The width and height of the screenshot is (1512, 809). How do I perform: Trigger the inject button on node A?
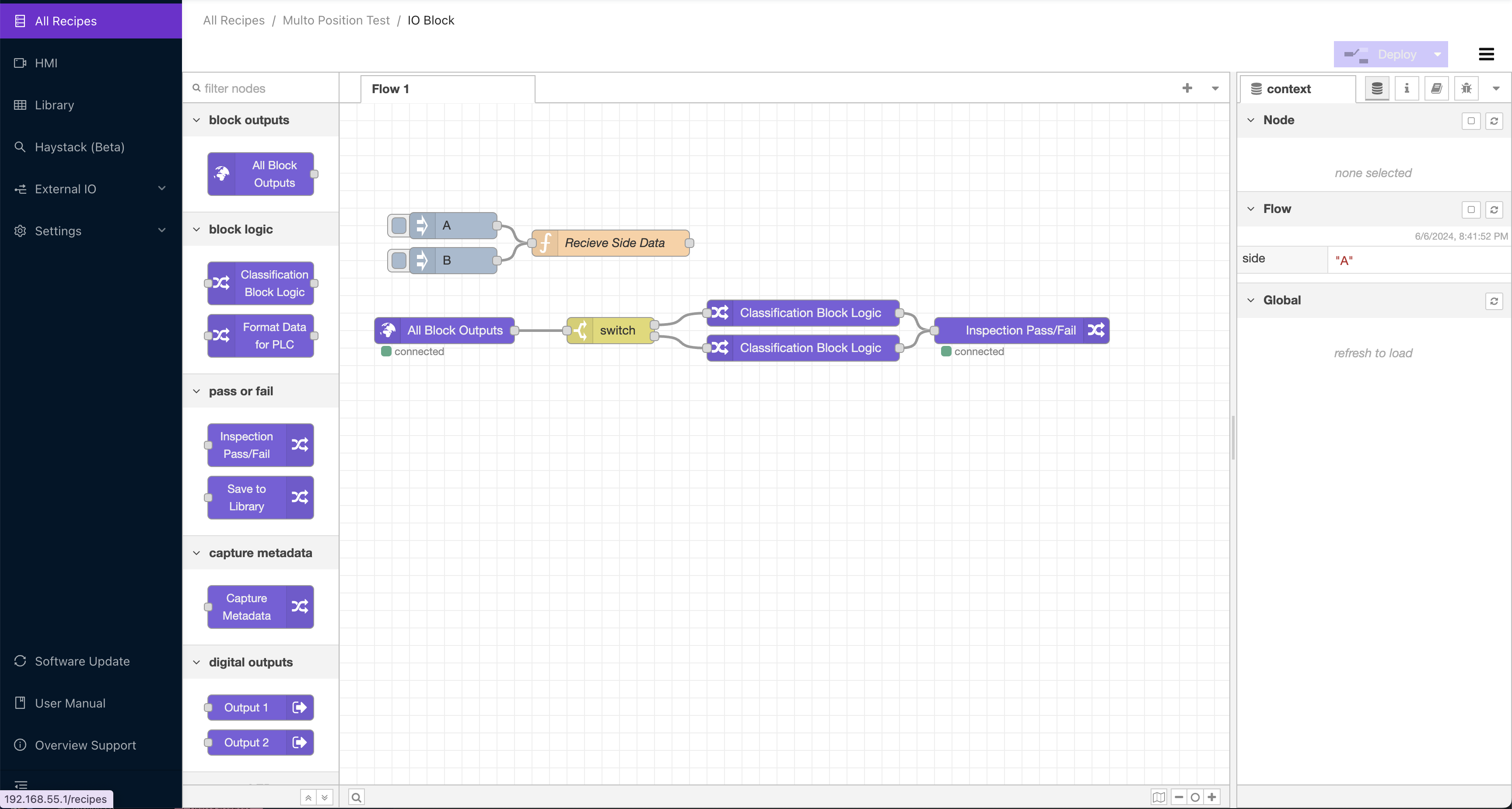tap(399, 225)
